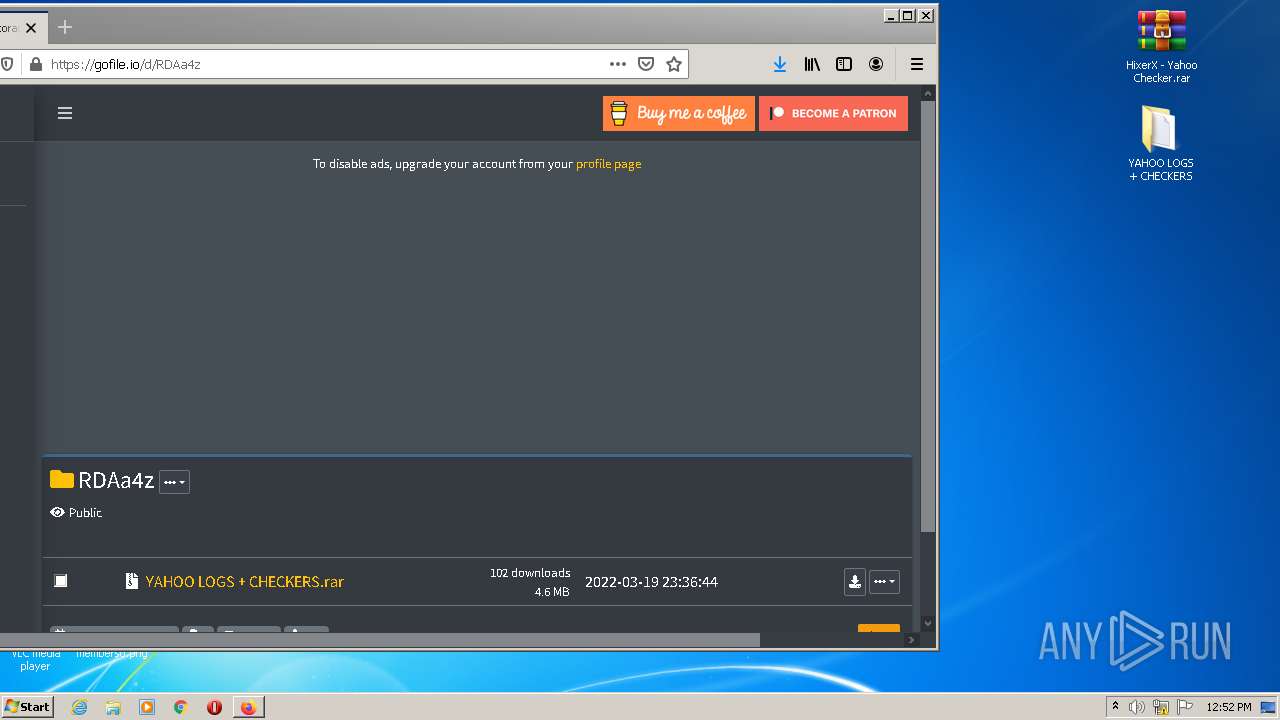The image size is (1280, 720).
Task: Click the network tray icon
Action: 1161,707
